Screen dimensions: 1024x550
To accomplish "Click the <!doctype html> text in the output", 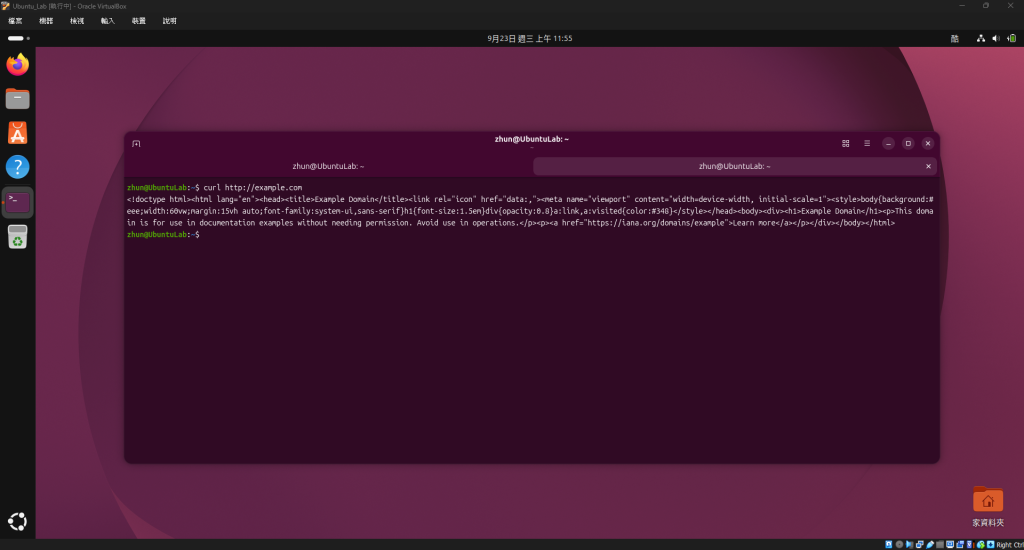I will pos(157,199).
